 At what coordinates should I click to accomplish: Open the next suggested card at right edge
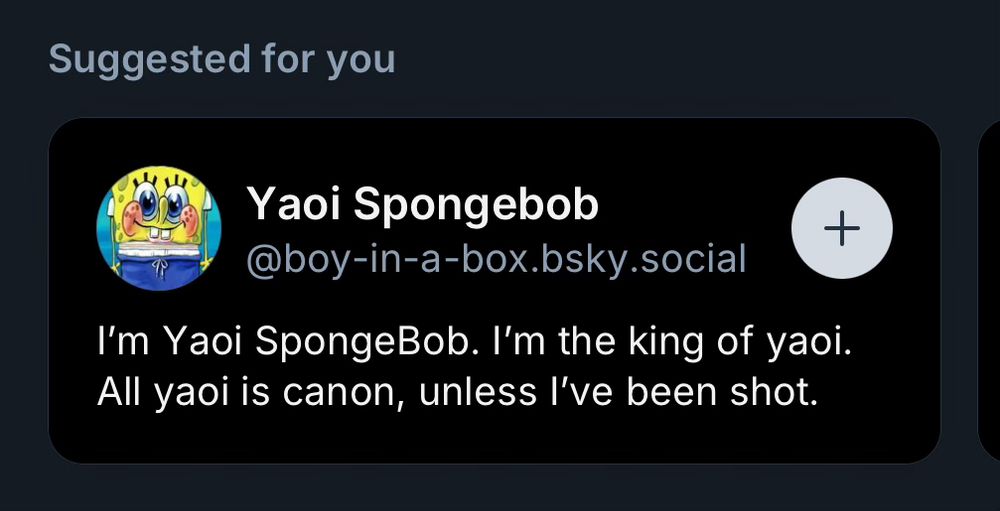point(988,290)
